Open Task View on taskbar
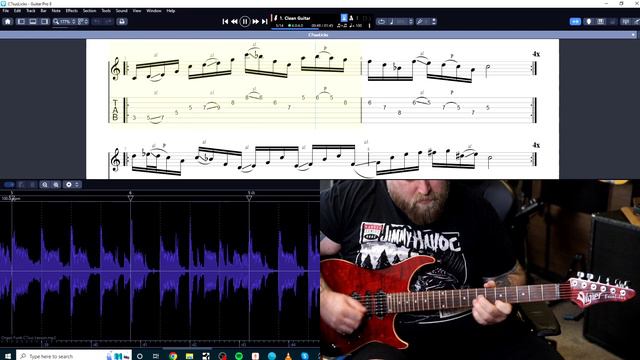The height and width of the screenshot is (360, 640). (x=156, y=356)
